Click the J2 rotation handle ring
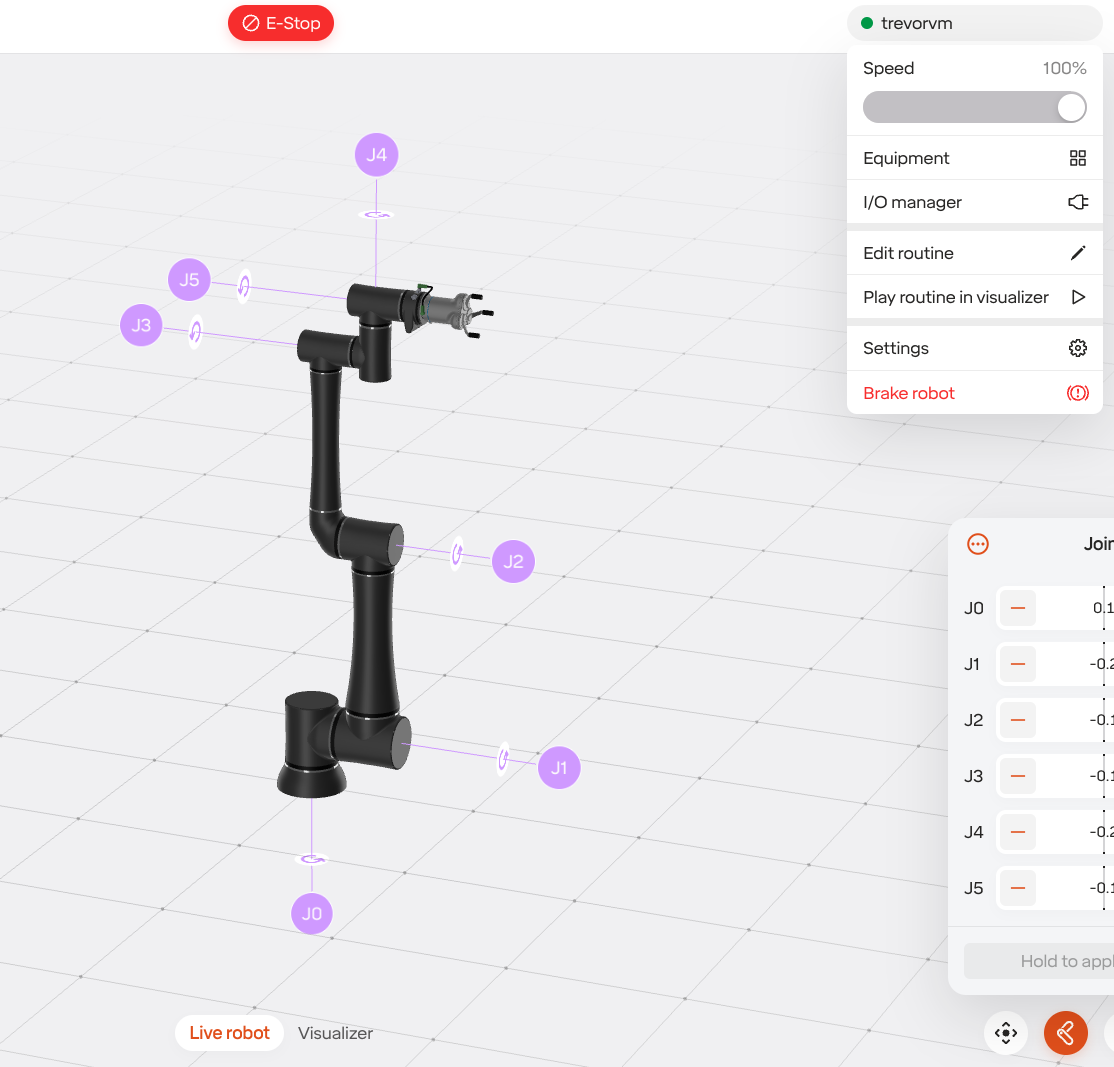The image size is (1114, 1067). pyautogui.click(x=458, y=553)
